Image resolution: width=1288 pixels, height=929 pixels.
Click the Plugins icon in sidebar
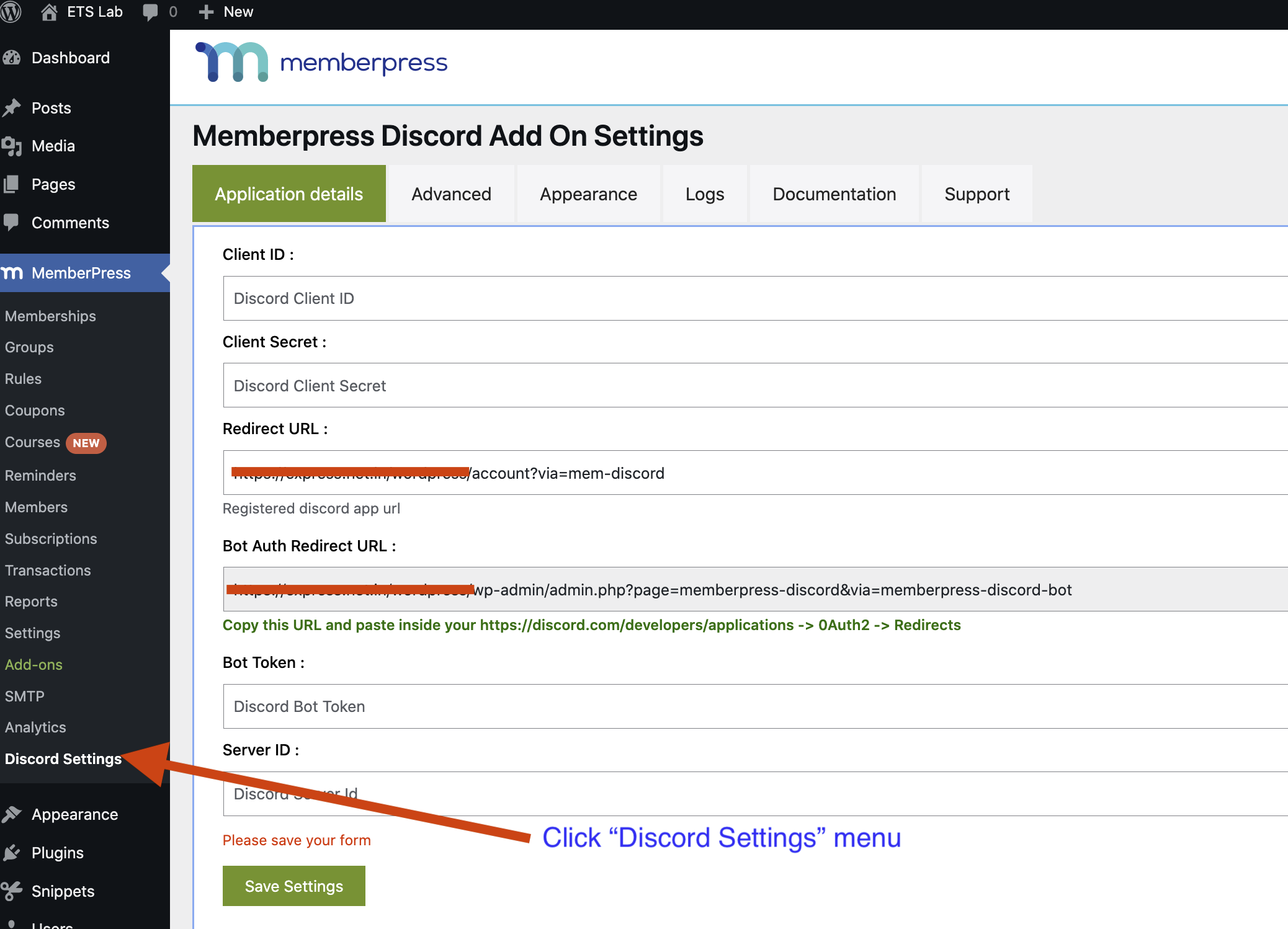tap(15, 852)
